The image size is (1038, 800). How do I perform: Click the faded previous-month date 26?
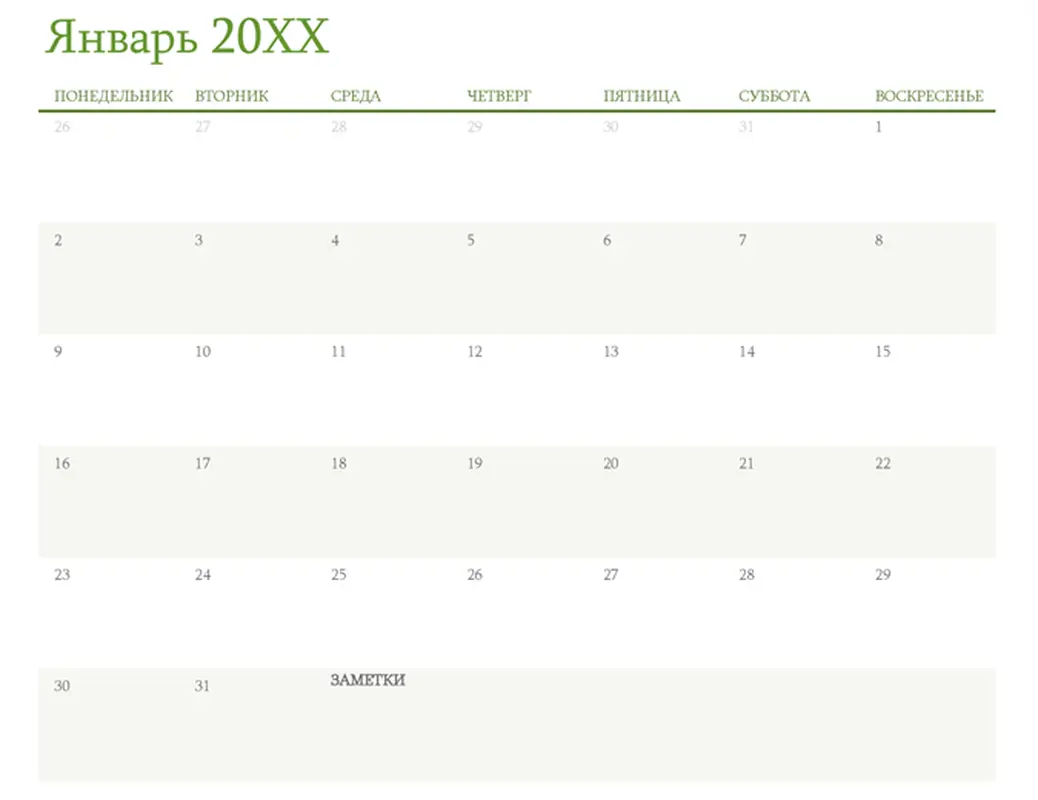[x=62, y=127]
